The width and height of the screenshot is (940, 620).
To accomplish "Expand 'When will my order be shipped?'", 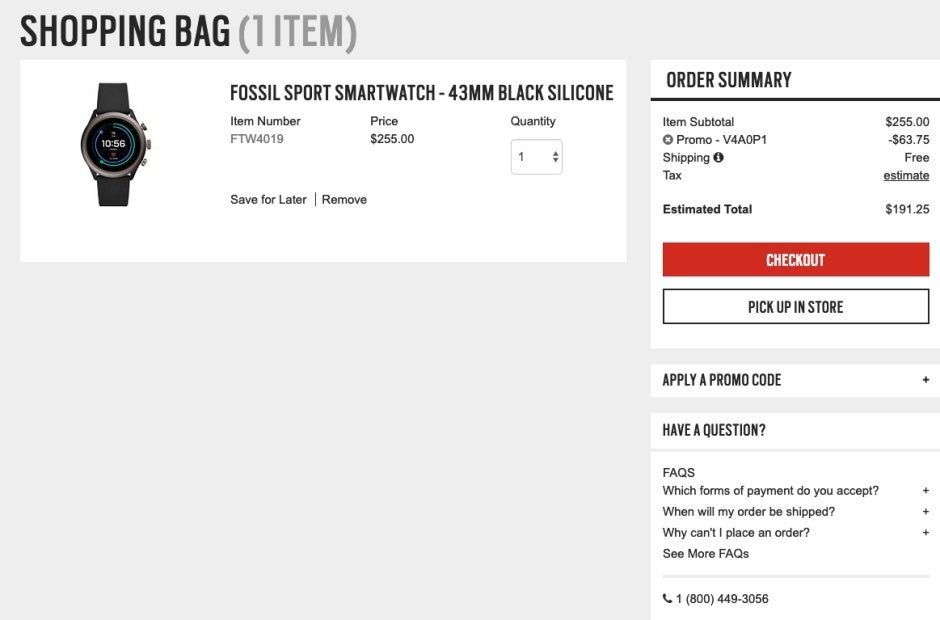I will point(926,511).
